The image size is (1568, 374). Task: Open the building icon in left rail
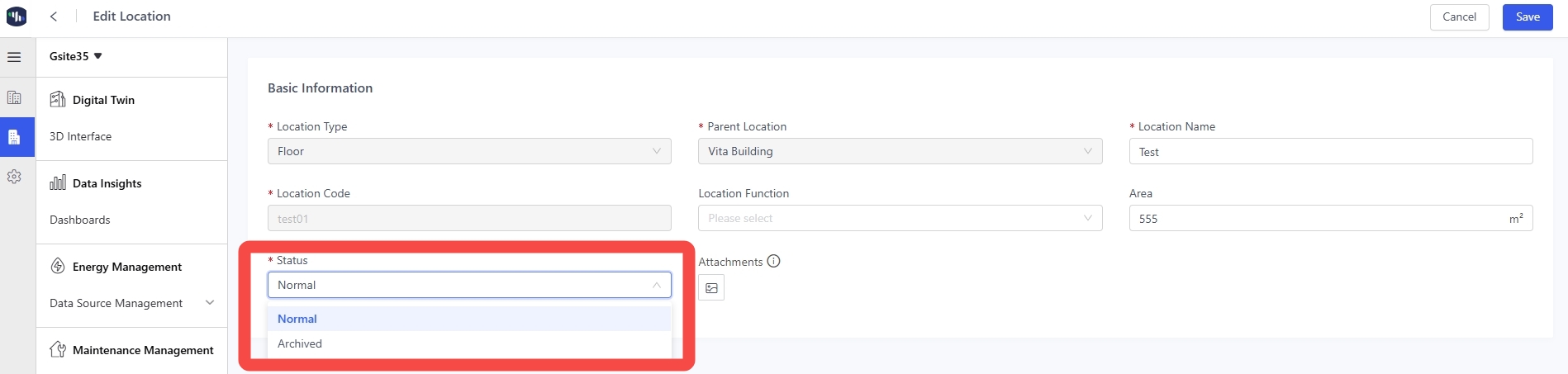click(x=14, y=97)
